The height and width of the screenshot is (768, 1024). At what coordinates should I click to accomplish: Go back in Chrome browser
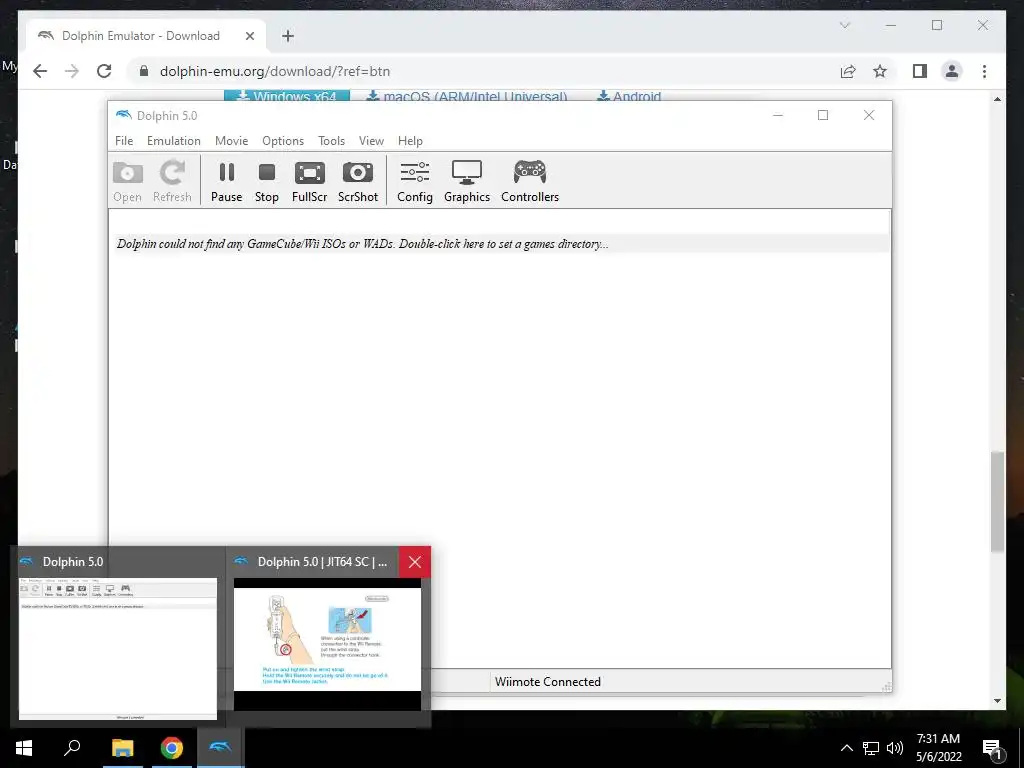[x=40, y=71]
